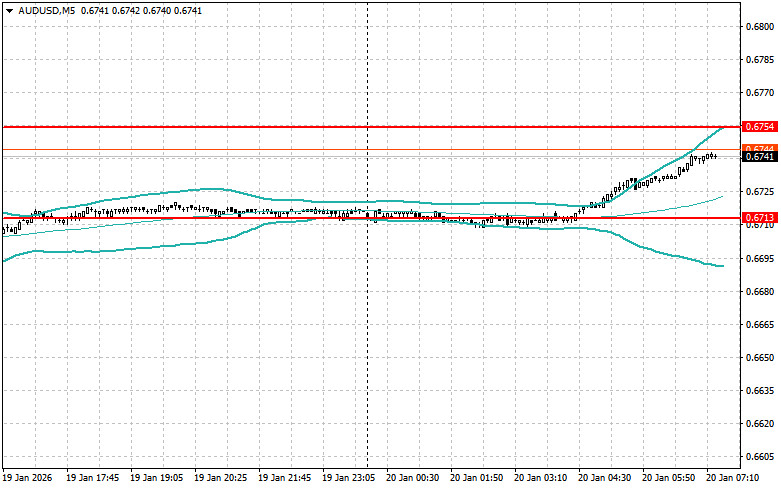Click the 20 Jan 01:50 time label
781x489 pixels.
[477, 478]
